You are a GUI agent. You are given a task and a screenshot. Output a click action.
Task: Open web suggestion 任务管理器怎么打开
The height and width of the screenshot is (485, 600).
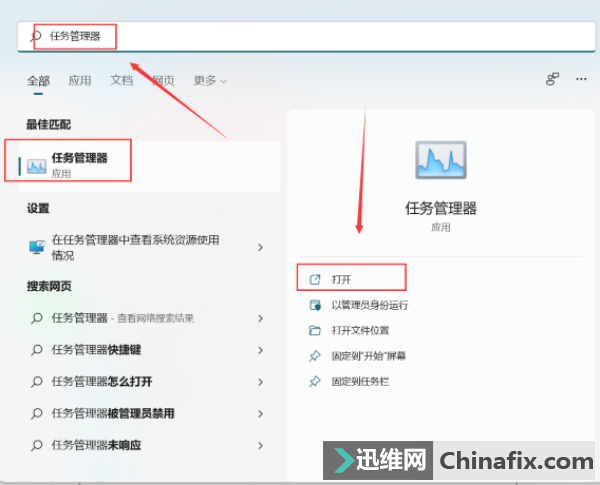[148, 382]
